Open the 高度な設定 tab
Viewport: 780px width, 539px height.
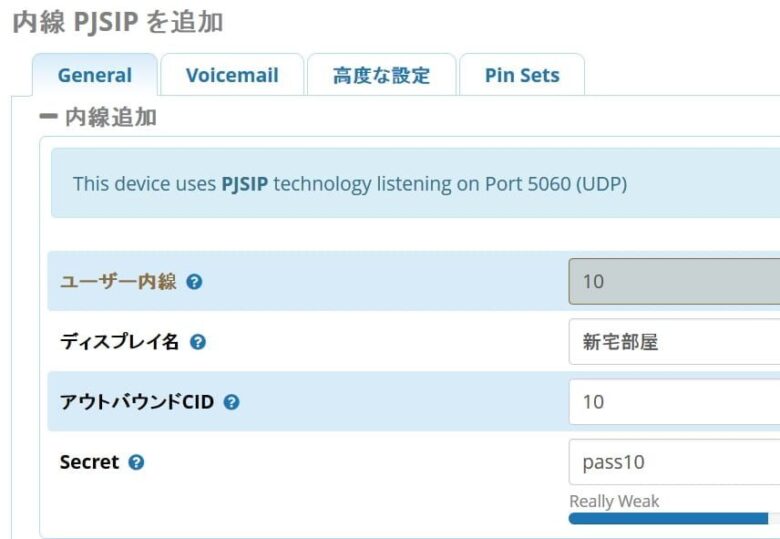tap(381, 75)
